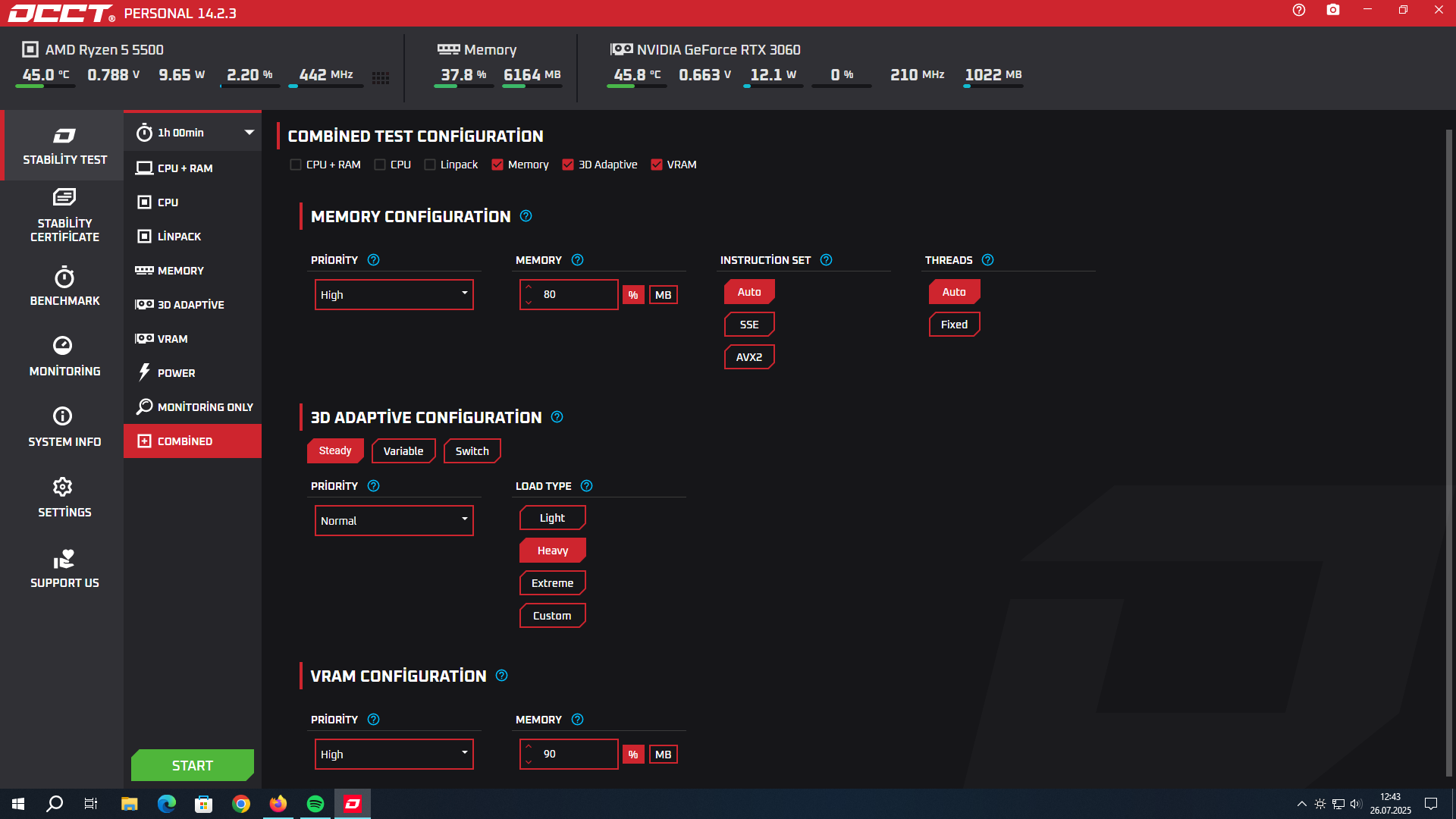Open the help question mark icon in title bar
The width and height of the screenshot is (1456, 819).
pyautogui.click(x=1299, y=10)
